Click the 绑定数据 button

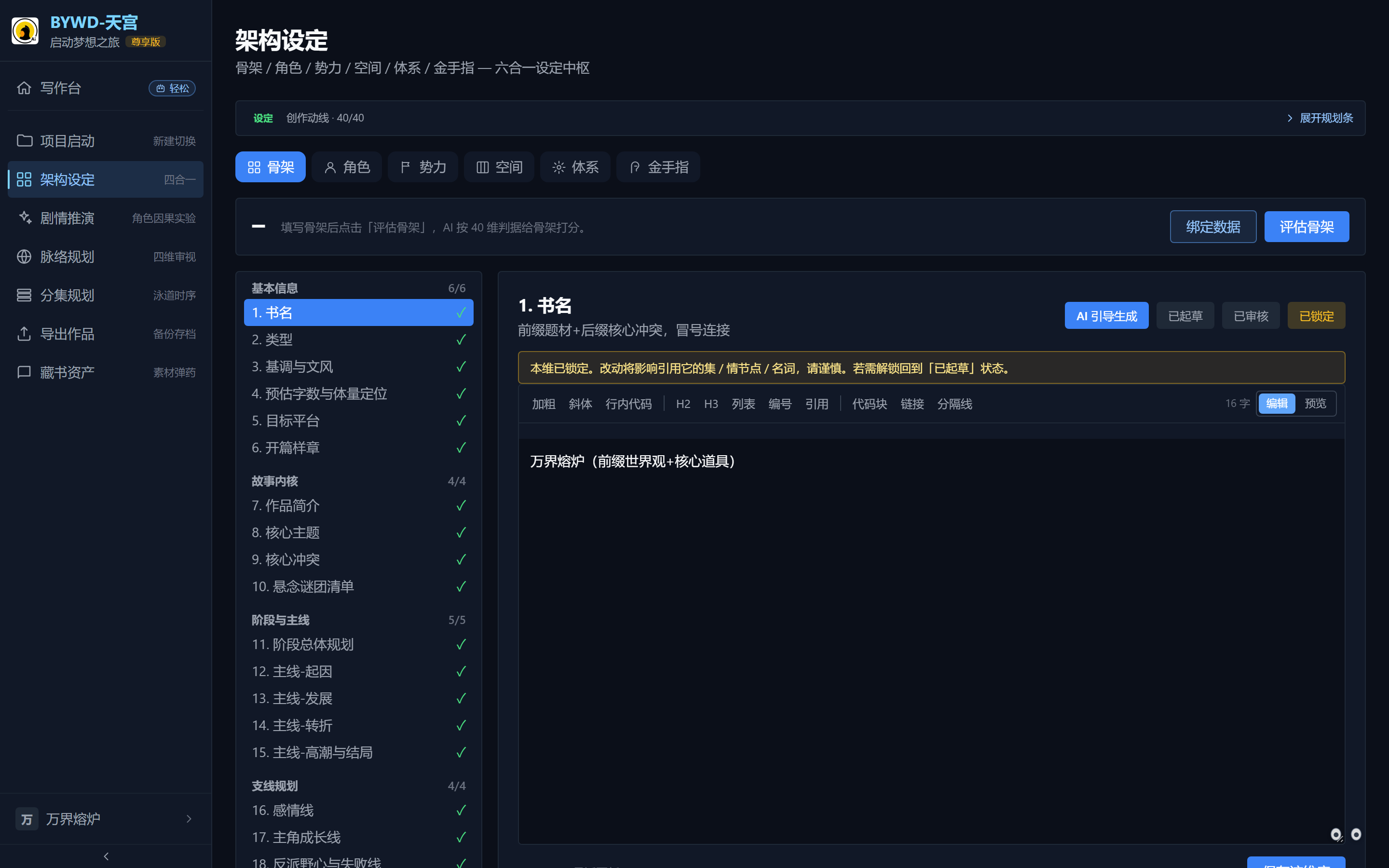point(1213,227)
